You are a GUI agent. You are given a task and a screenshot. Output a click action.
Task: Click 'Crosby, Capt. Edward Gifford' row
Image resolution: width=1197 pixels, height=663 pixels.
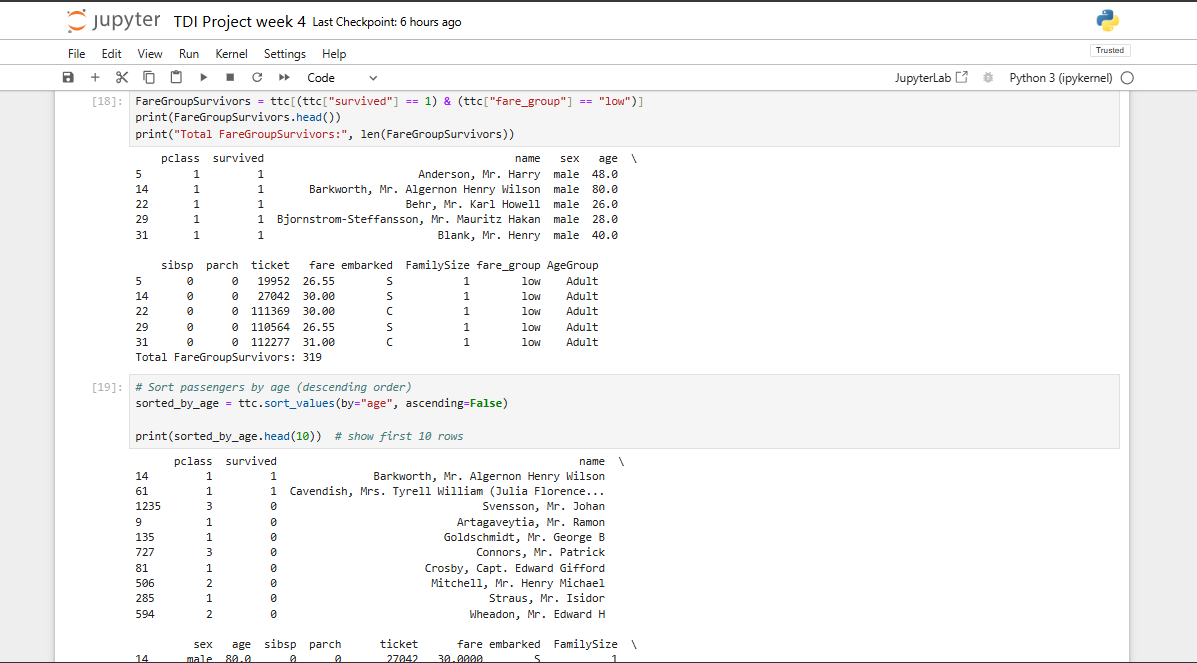pyautogui.click(x=370, y=568)
